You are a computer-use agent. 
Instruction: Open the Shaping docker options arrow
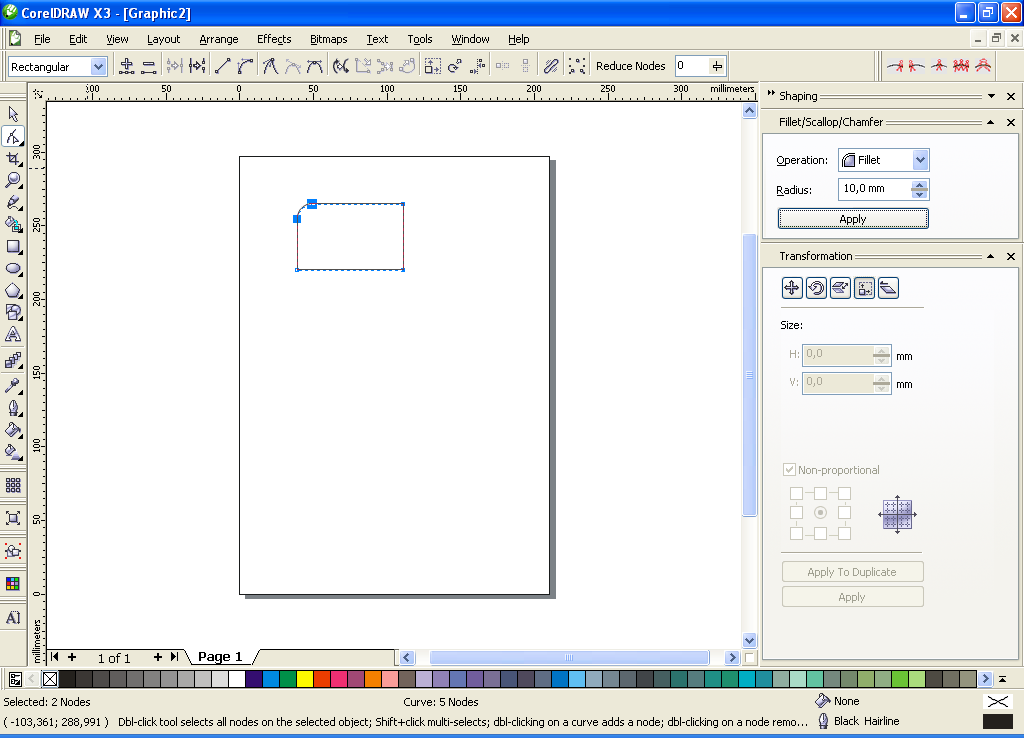pos(991,96)
